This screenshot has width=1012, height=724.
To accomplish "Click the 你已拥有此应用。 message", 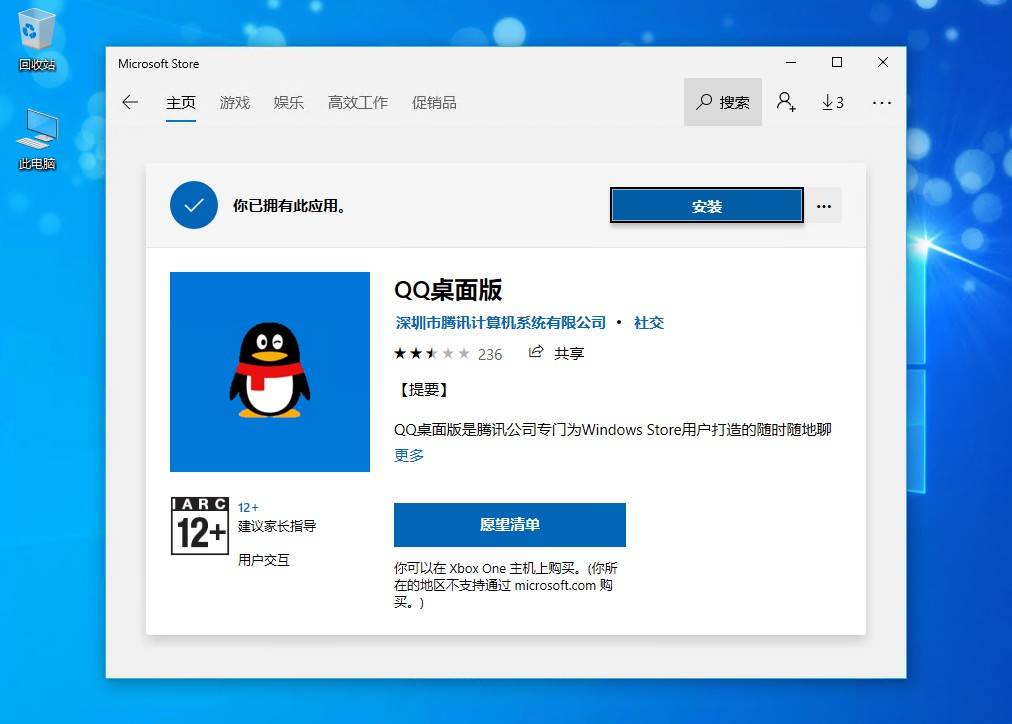I will coord(290,206).
